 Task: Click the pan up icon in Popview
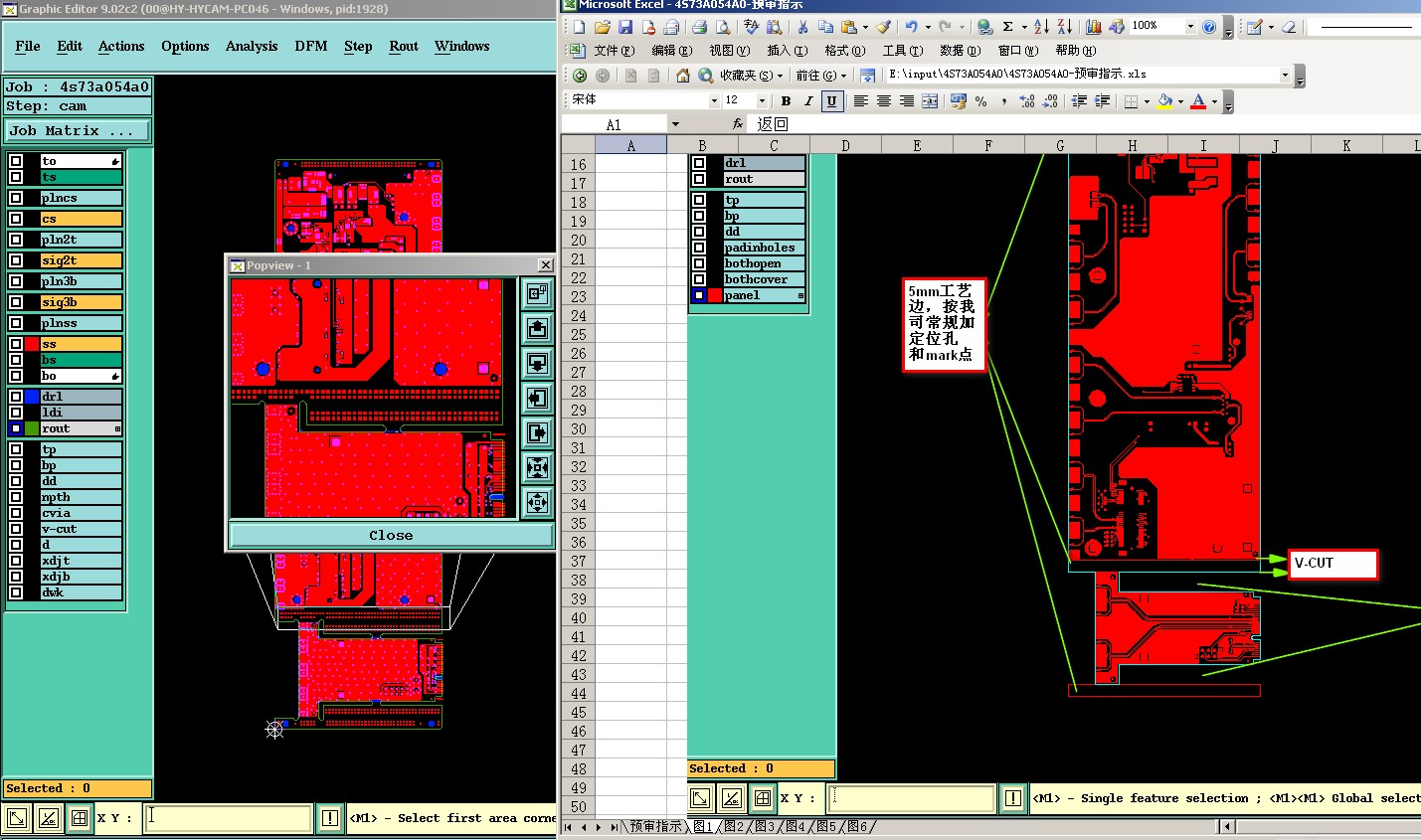[537, 329]
